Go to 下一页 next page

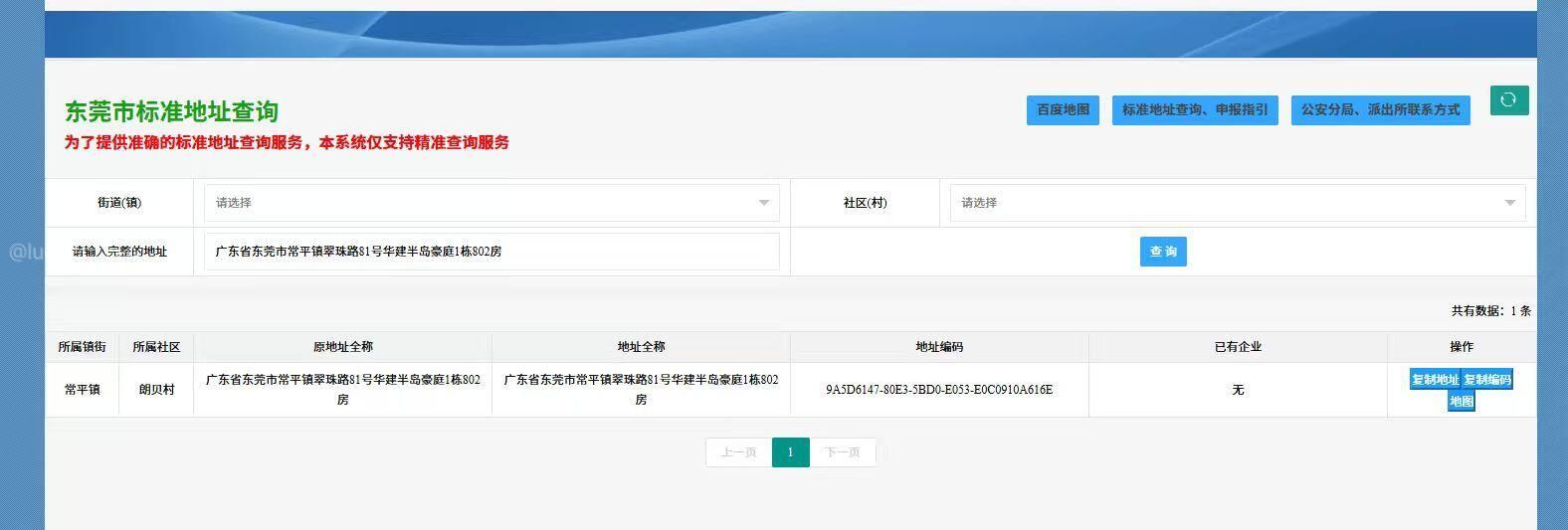click(x=842, y=452)
